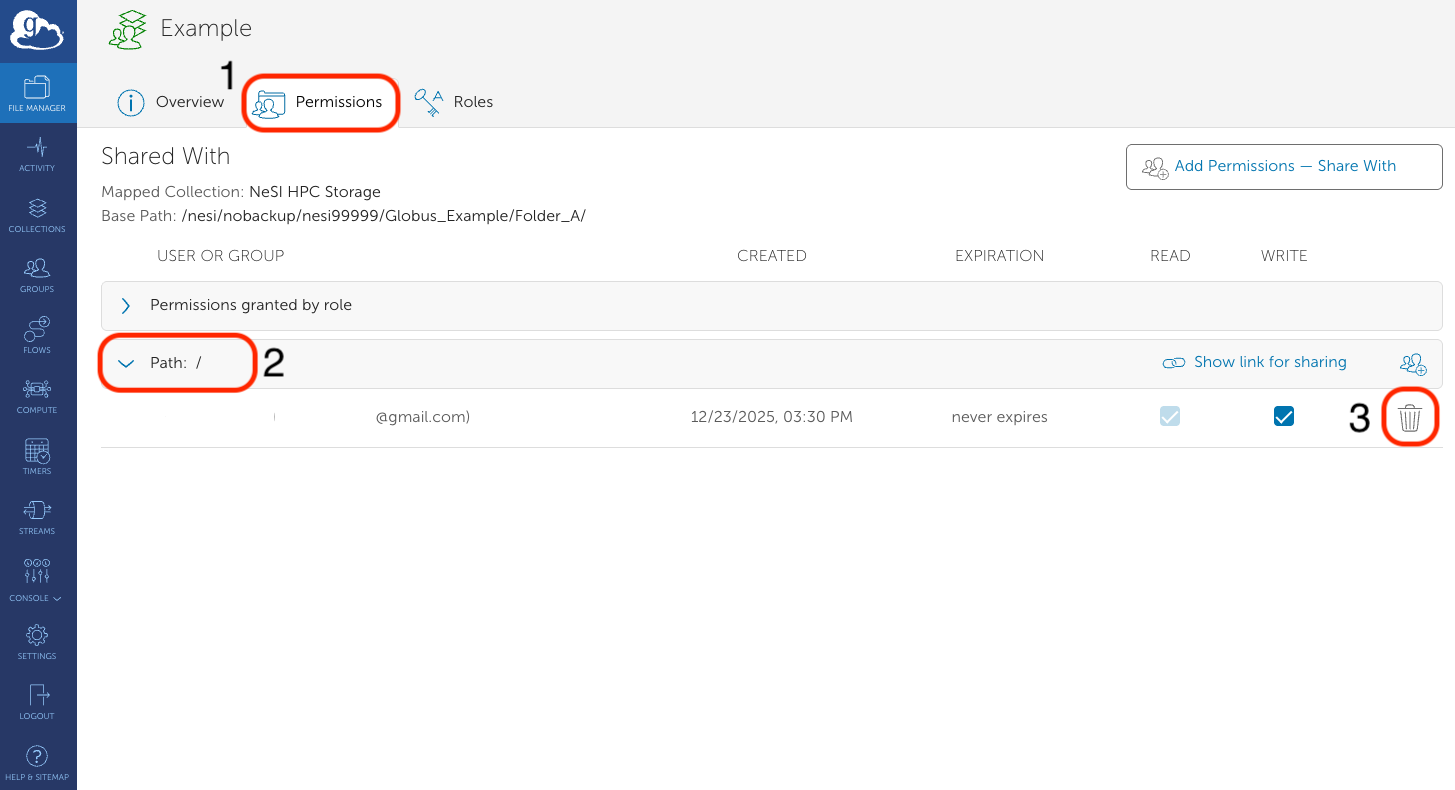Toggle the Read permission checkbox
The height and width of the screenshot is (790, 1455).
click(1170, 417)
